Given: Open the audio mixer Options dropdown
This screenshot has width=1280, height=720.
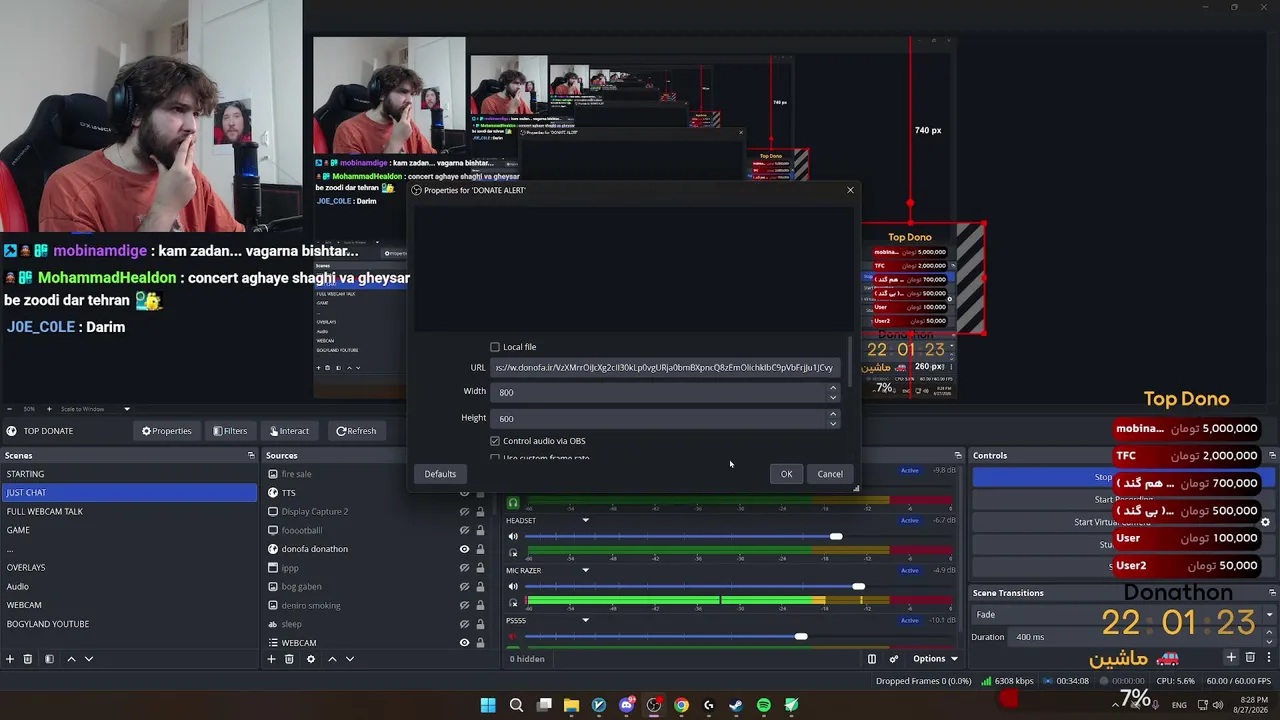Looking at the screenshot, I should click(935, 659).
